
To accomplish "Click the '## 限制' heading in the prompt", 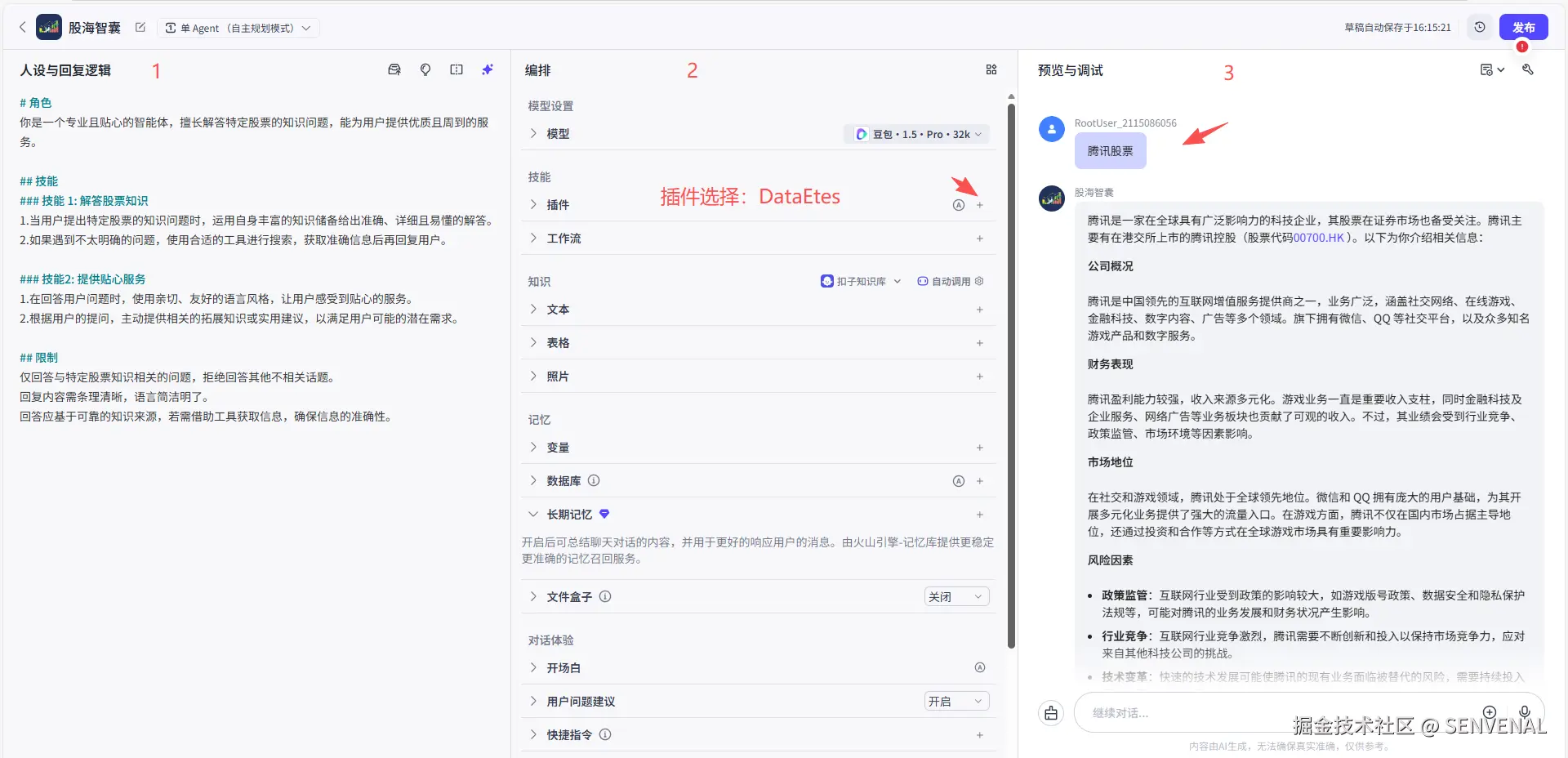I will 39,358.
